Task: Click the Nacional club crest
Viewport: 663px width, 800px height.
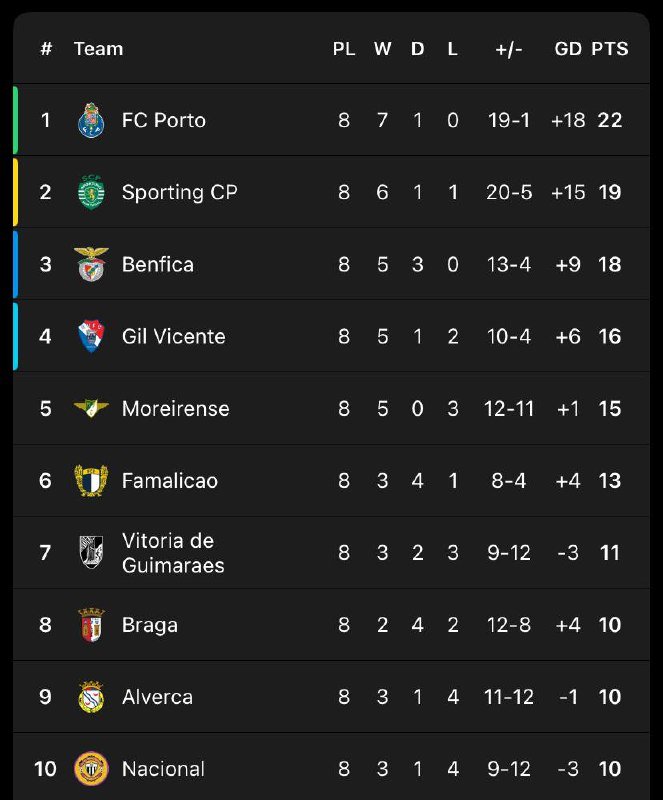Action: tap(91, 768)
